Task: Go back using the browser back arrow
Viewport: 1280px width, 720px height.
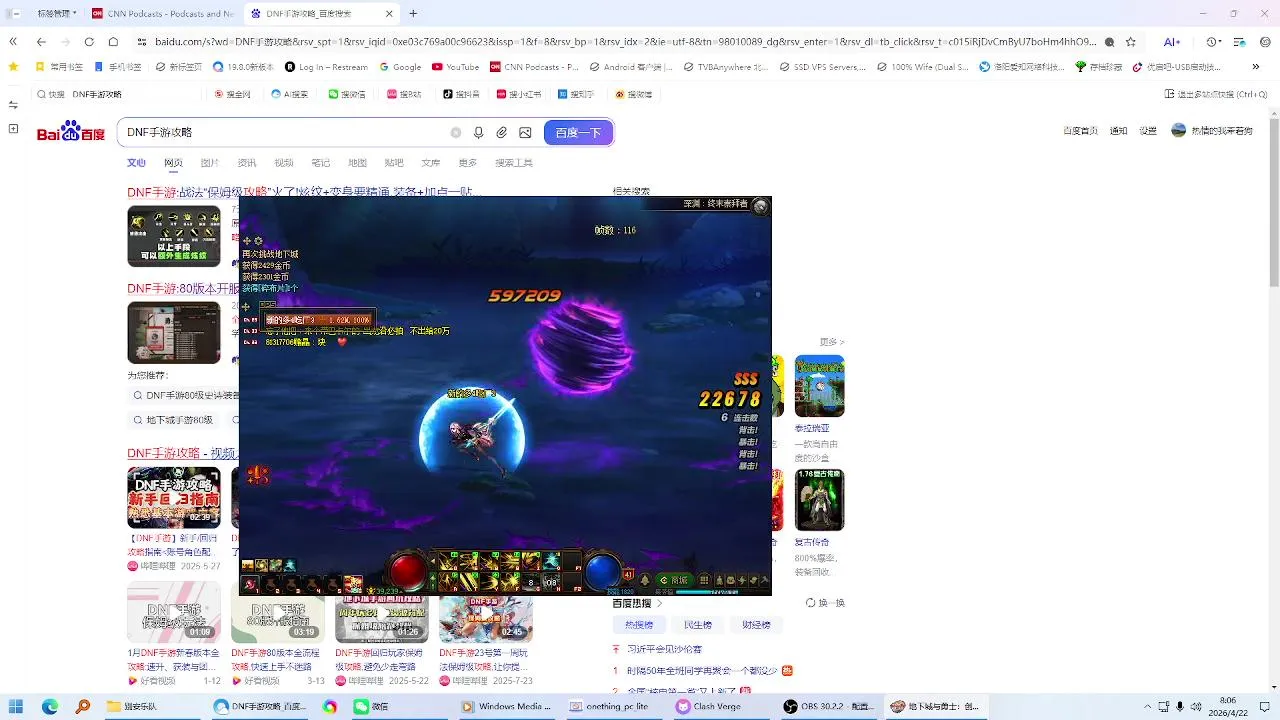Action: click(x=41, y=42)
